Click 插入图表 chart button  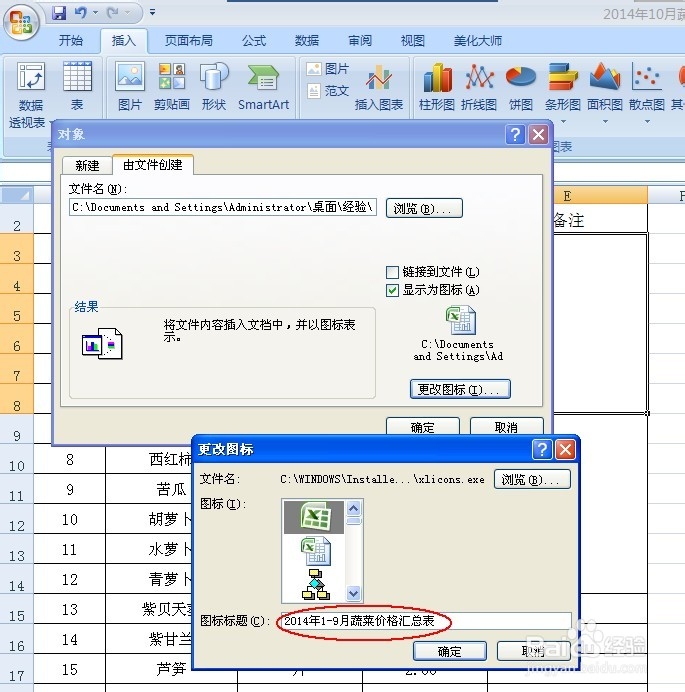point(379,86)
